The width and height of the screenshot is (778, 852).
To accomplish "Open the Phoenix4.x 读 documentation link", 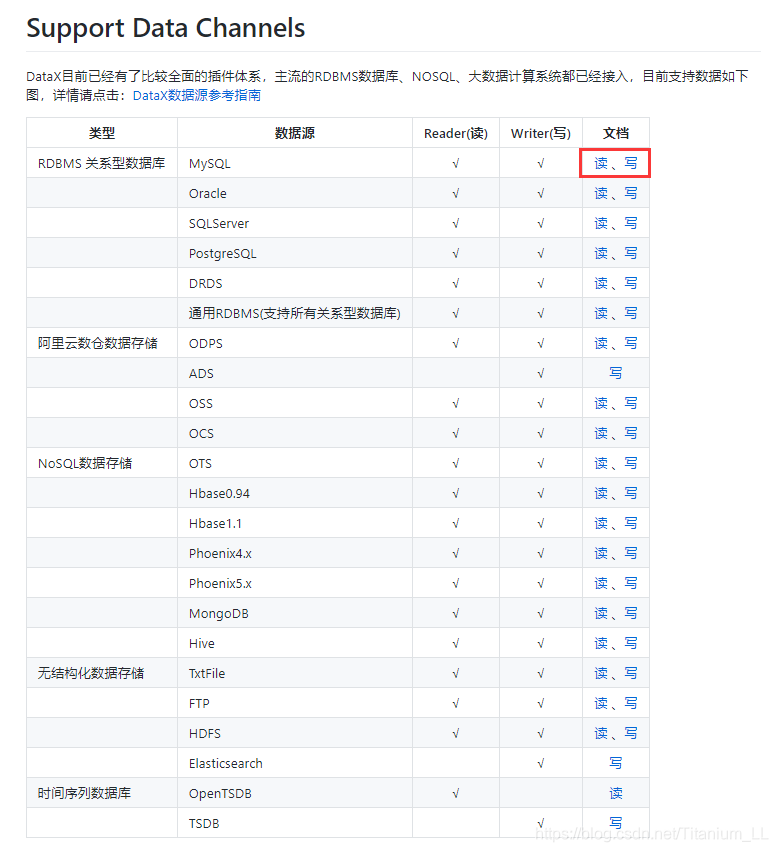I will 601,553.
